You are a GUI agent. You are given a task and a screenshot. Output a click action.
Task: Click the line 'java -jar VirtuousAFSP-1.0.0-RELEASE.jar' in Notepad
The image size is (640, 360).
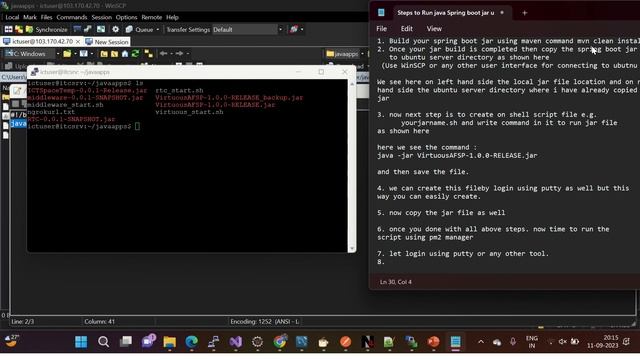(457, 156)
